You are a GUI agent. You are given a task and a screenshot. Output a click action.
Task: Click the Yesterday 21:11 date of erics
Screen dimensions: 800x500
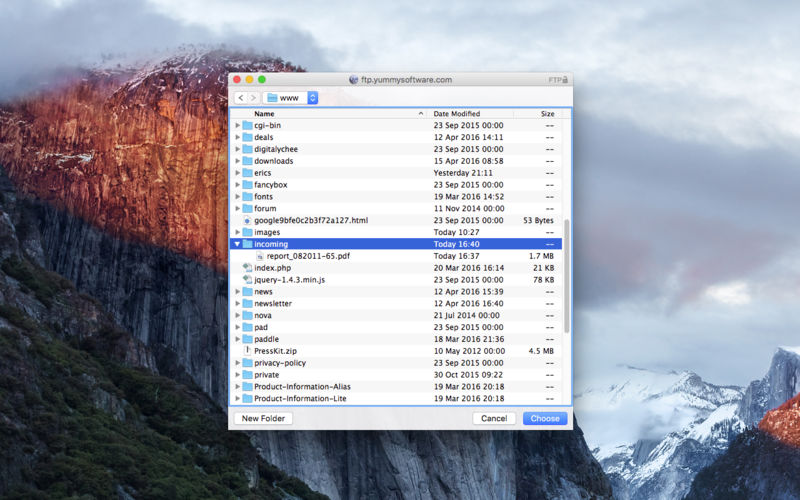pos(463,173)
